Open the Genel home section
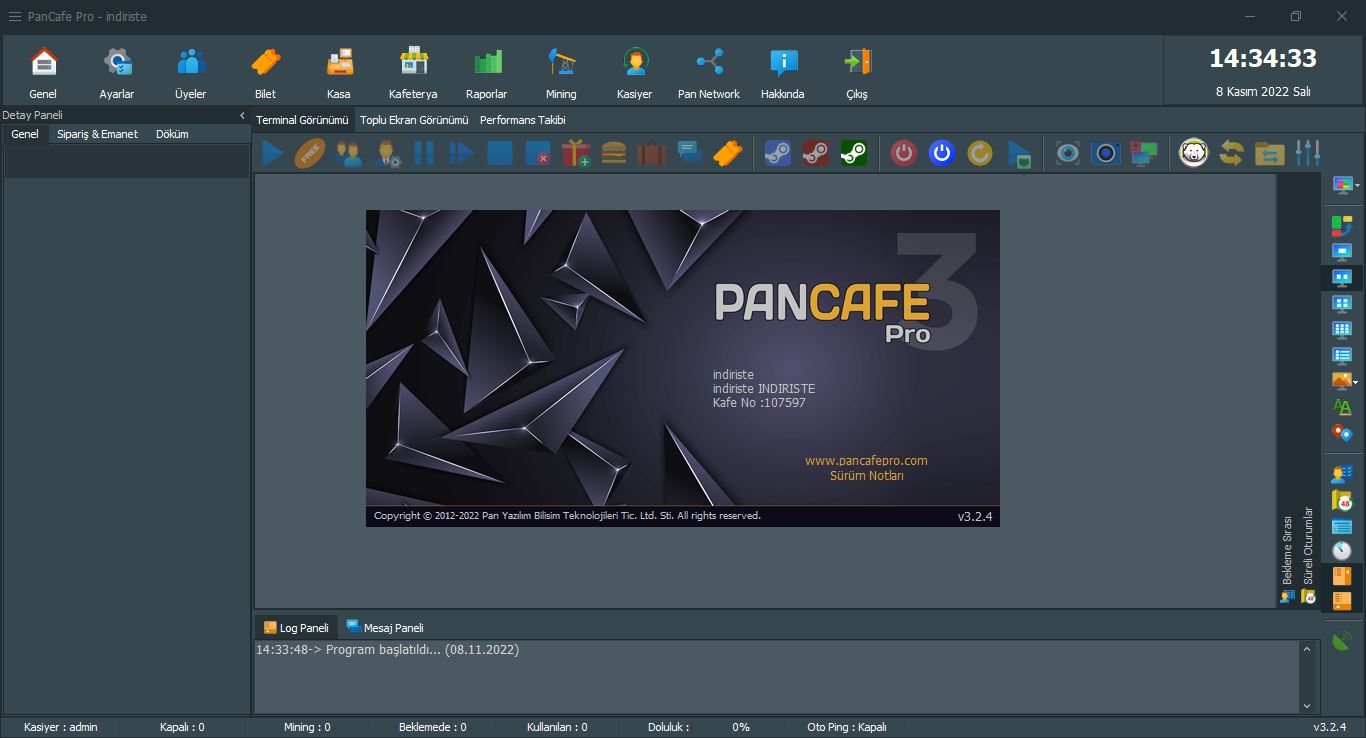The width and height of the screenshot is (1366, 738). coord(43,73)
